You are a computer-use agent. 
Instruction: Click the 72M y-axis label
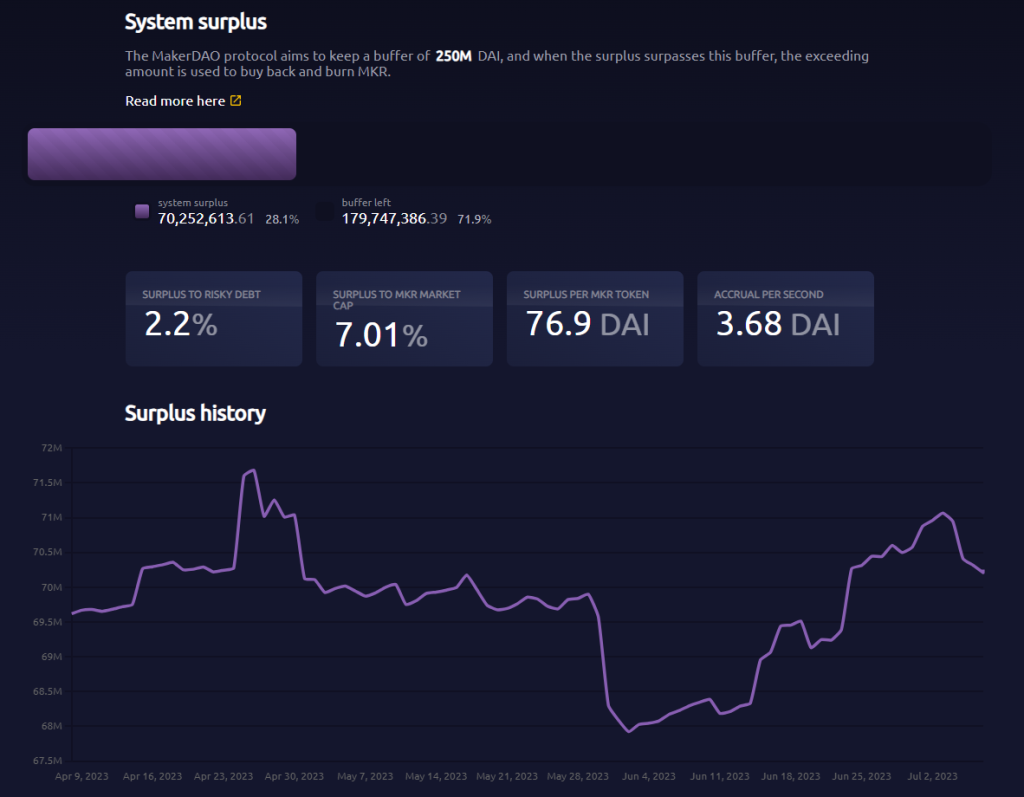52,447
